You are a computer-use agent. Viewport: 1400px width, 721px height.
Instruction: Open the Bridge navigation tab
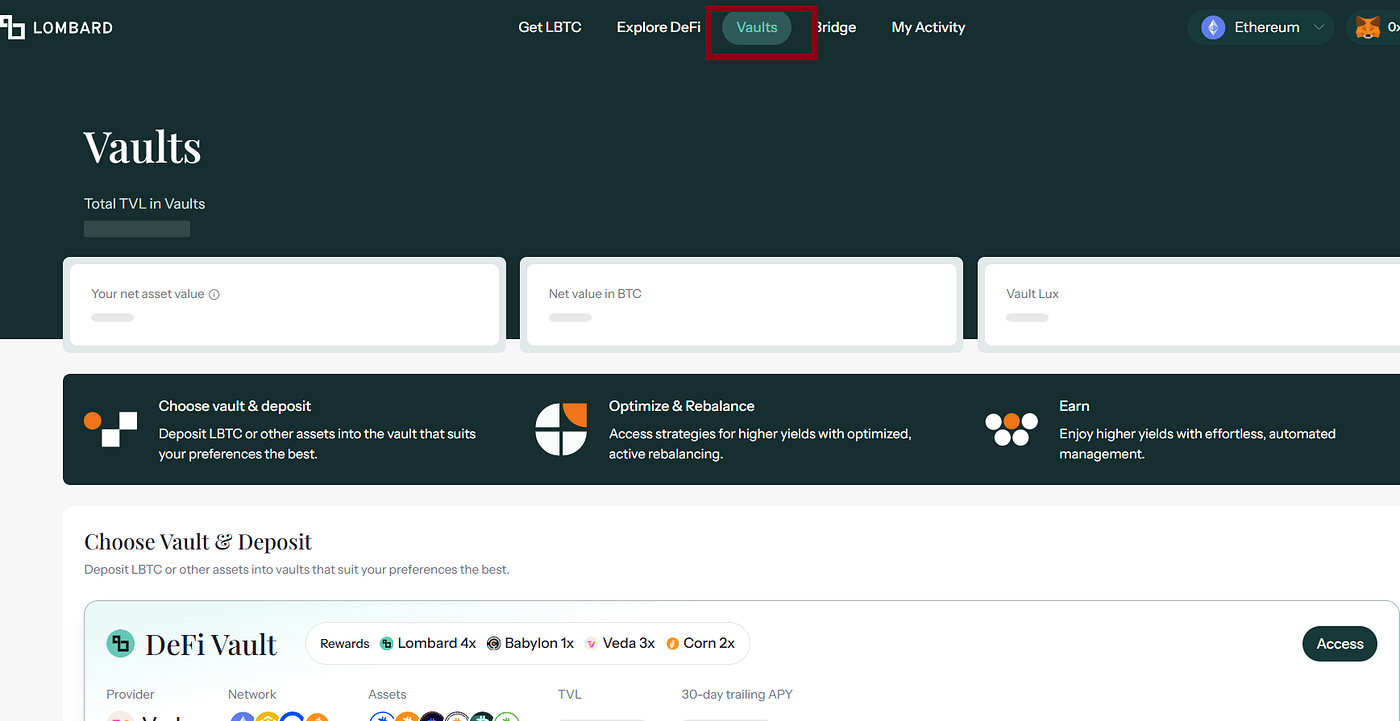click(x=836, y=27)
